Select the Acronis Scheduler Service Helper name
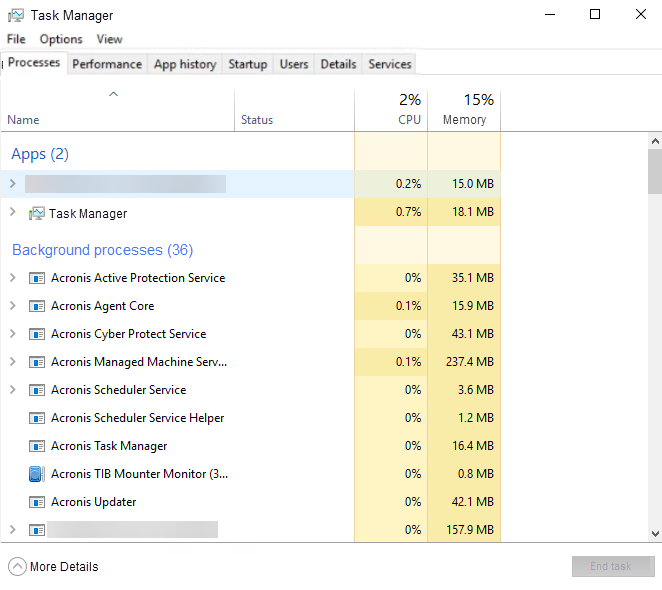Viewport: 662px width, 590px height. [x=138, y=418]
